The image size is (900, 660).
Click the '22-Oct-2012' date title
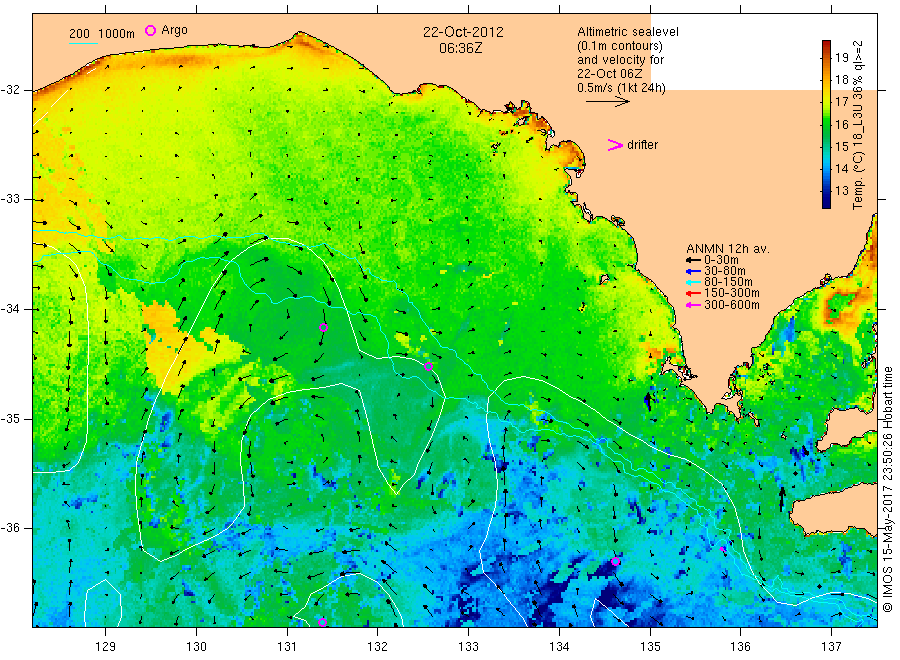pos(463,32)
